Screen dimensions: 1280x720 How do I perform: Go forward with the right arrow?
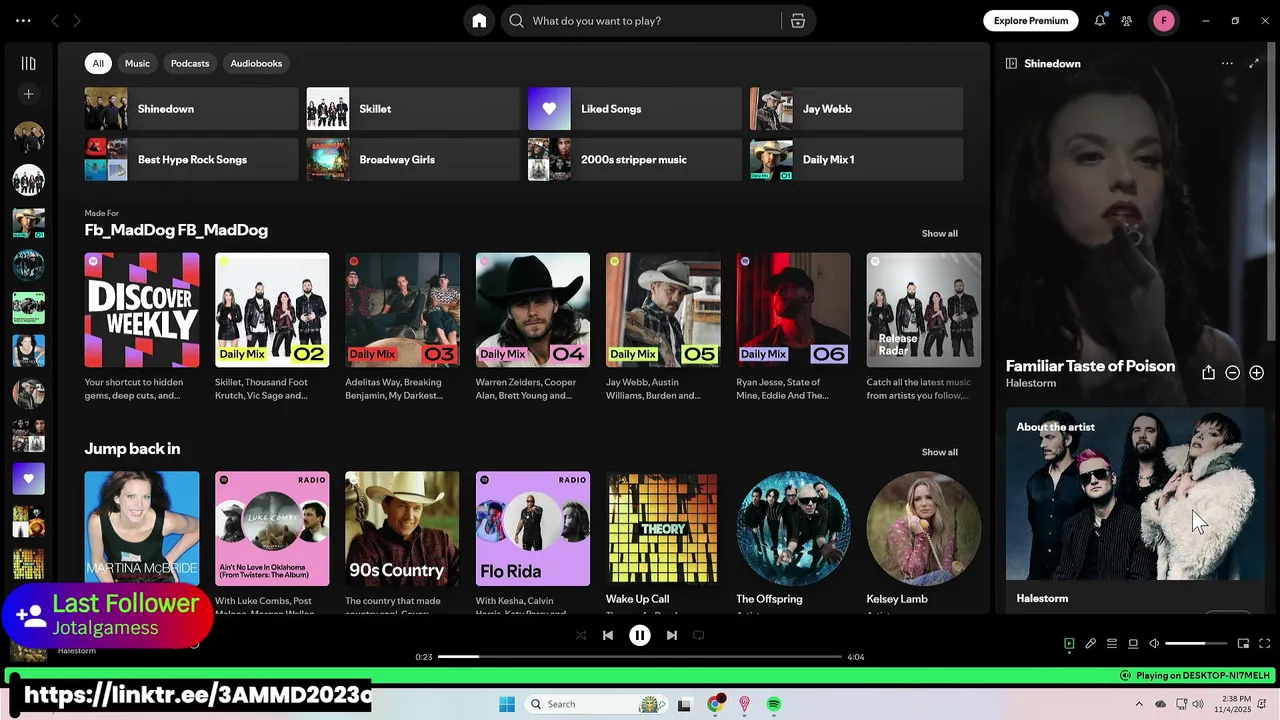tap(77, 21)
